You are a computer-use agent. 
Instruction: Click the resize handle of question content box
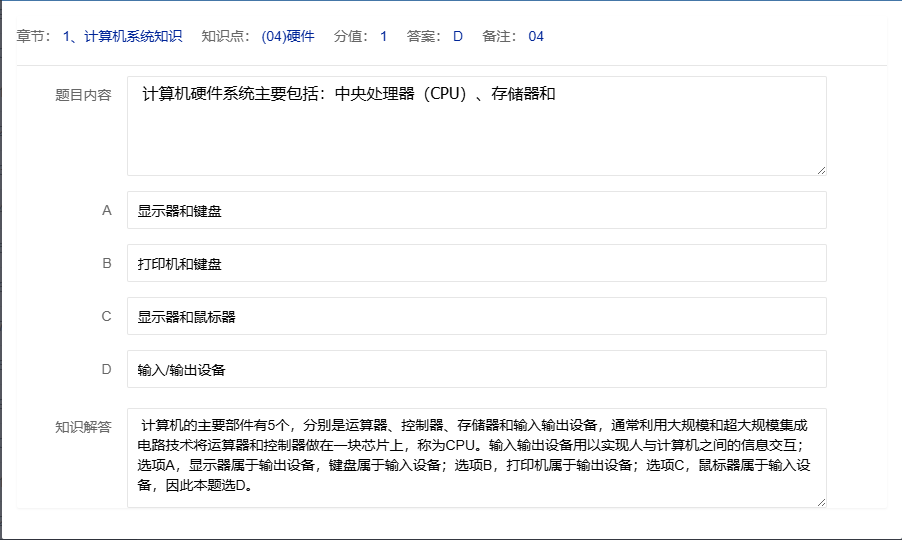821,170
